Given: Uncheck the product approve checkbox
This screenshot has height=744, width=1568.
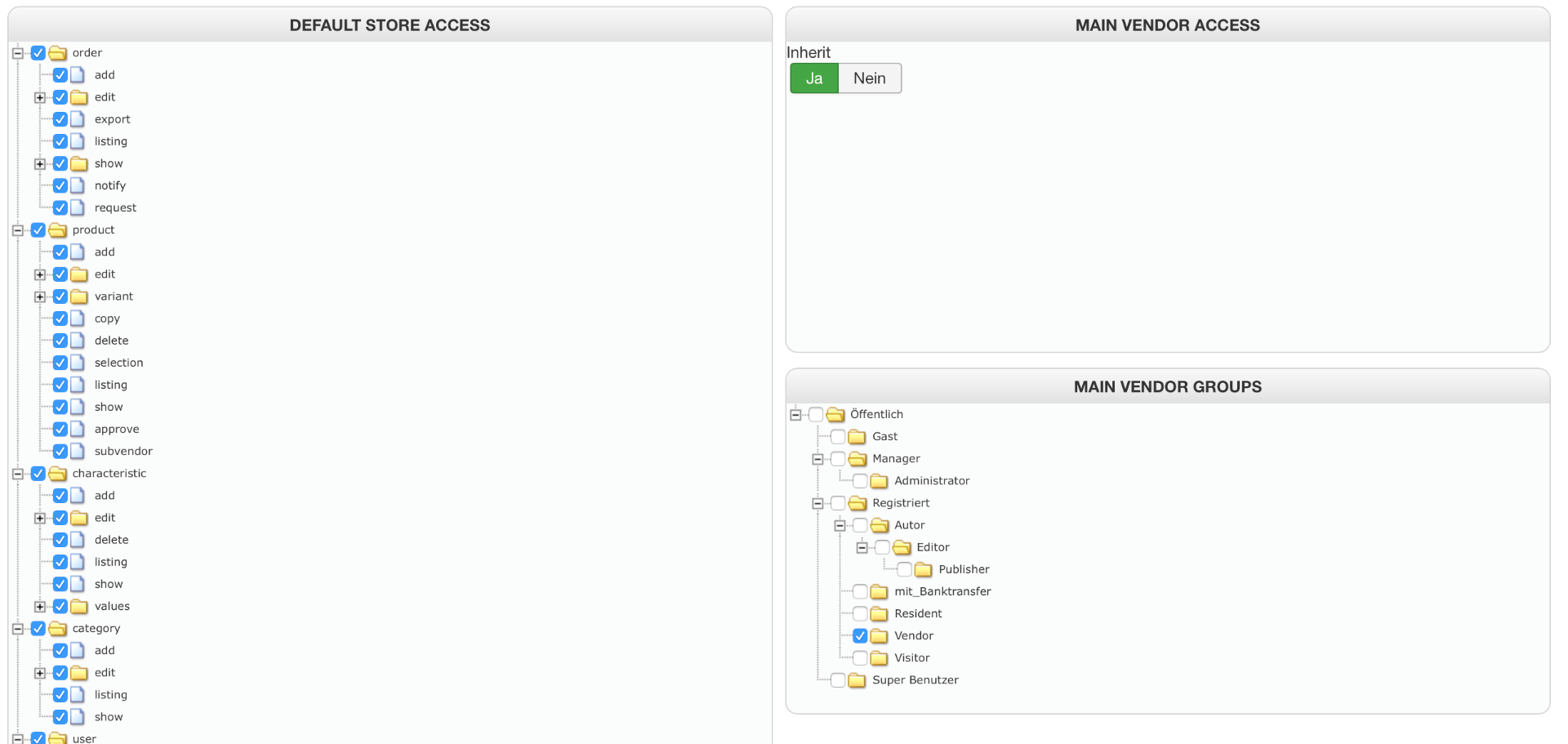Looking at the screenshot, I should 60,430.
